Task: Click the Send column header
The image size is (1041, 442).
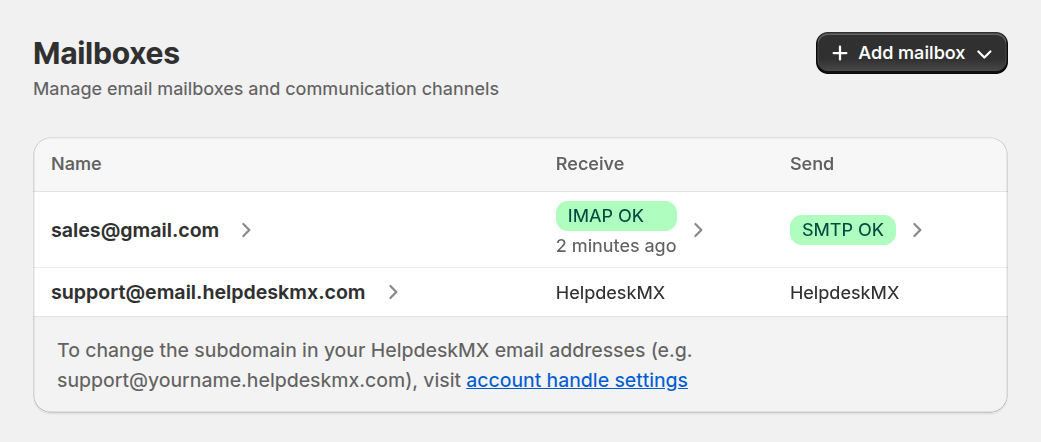Action: (811, 164)
